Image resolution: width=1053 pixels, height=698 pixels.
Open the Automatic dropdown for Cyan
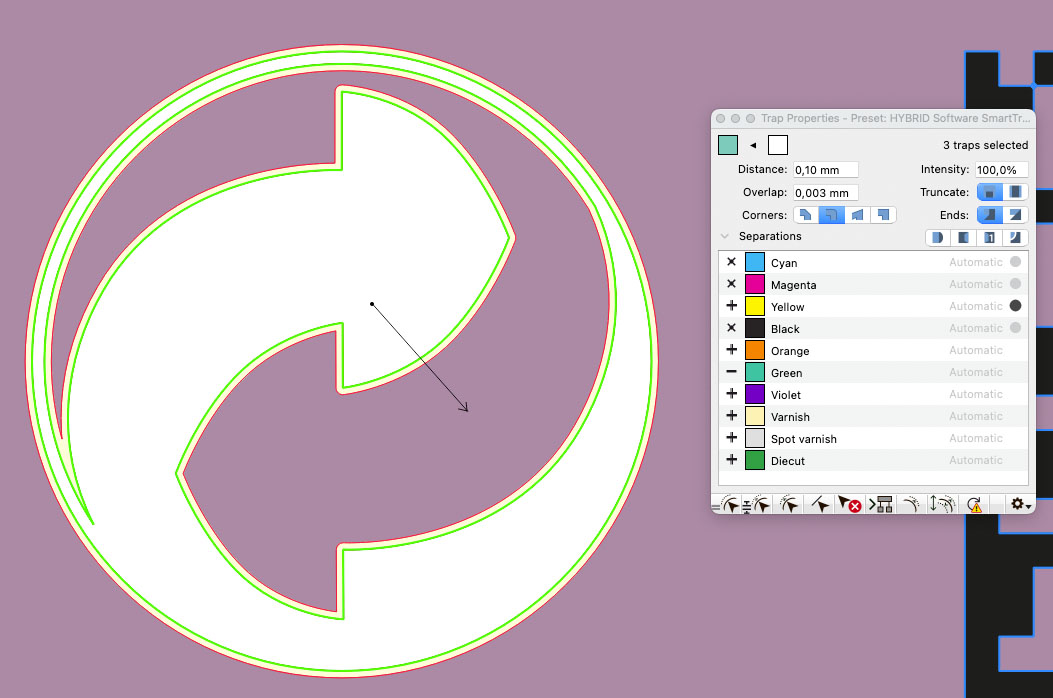[x=976, y=262]
